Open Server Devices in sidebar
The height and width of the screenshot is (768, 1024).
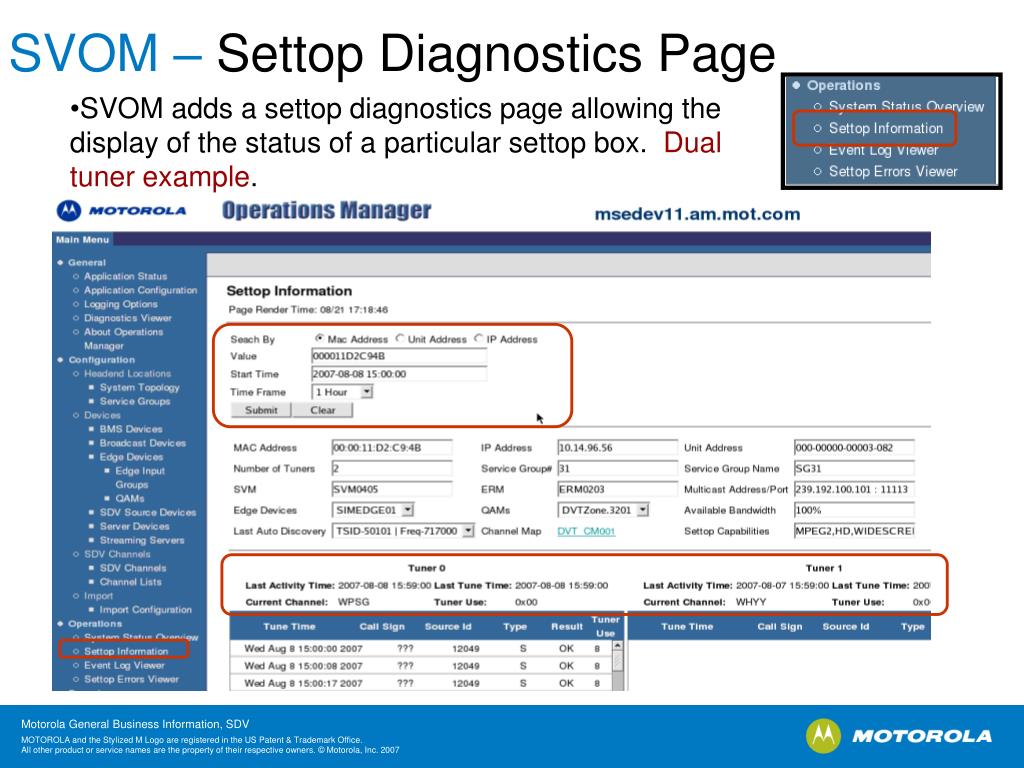click(135, 526)
